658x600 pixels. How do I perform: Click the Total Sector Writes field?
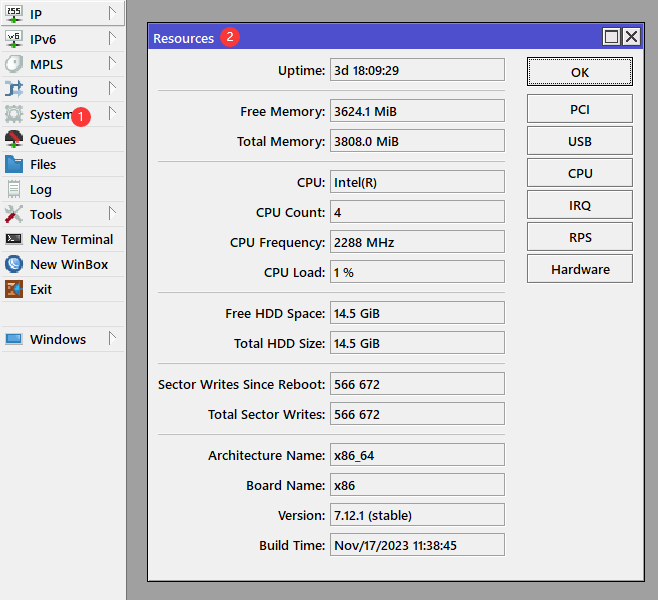pos(417,414)
